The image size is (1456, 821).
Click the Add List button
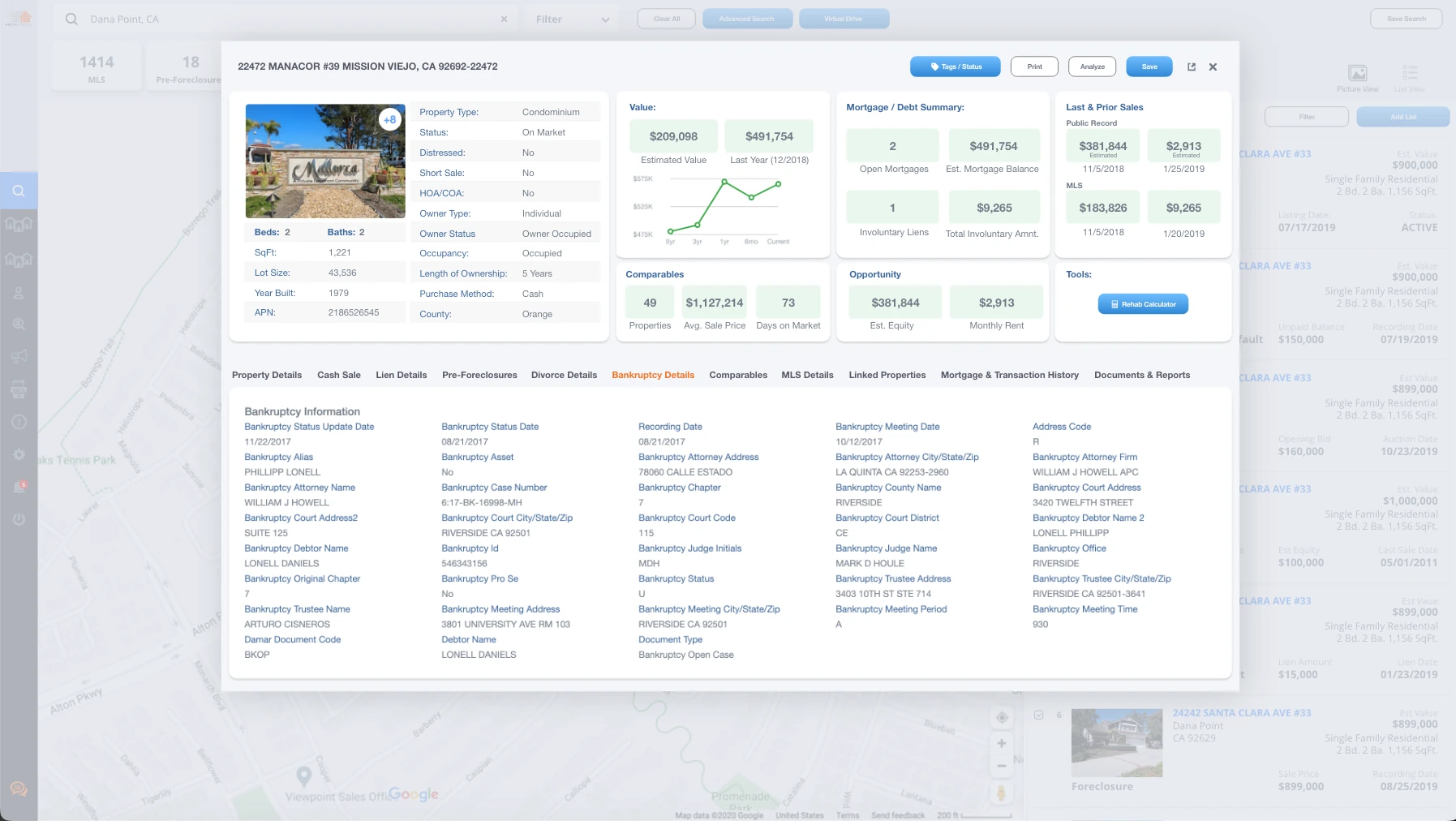click(1403, 117)
